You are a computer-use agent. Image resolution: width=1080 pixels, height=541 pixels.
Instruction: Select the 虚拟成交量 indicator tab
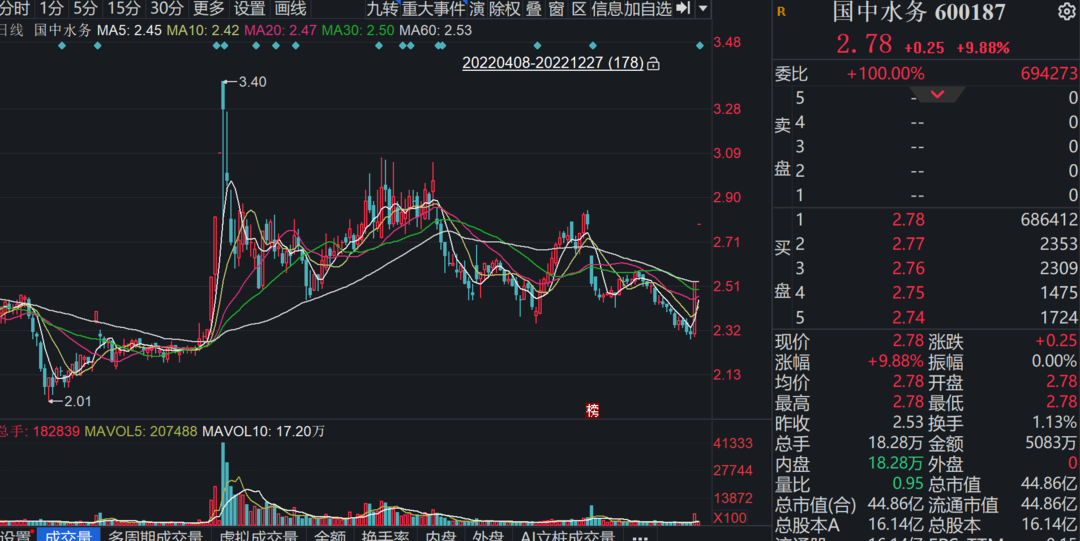259,535
